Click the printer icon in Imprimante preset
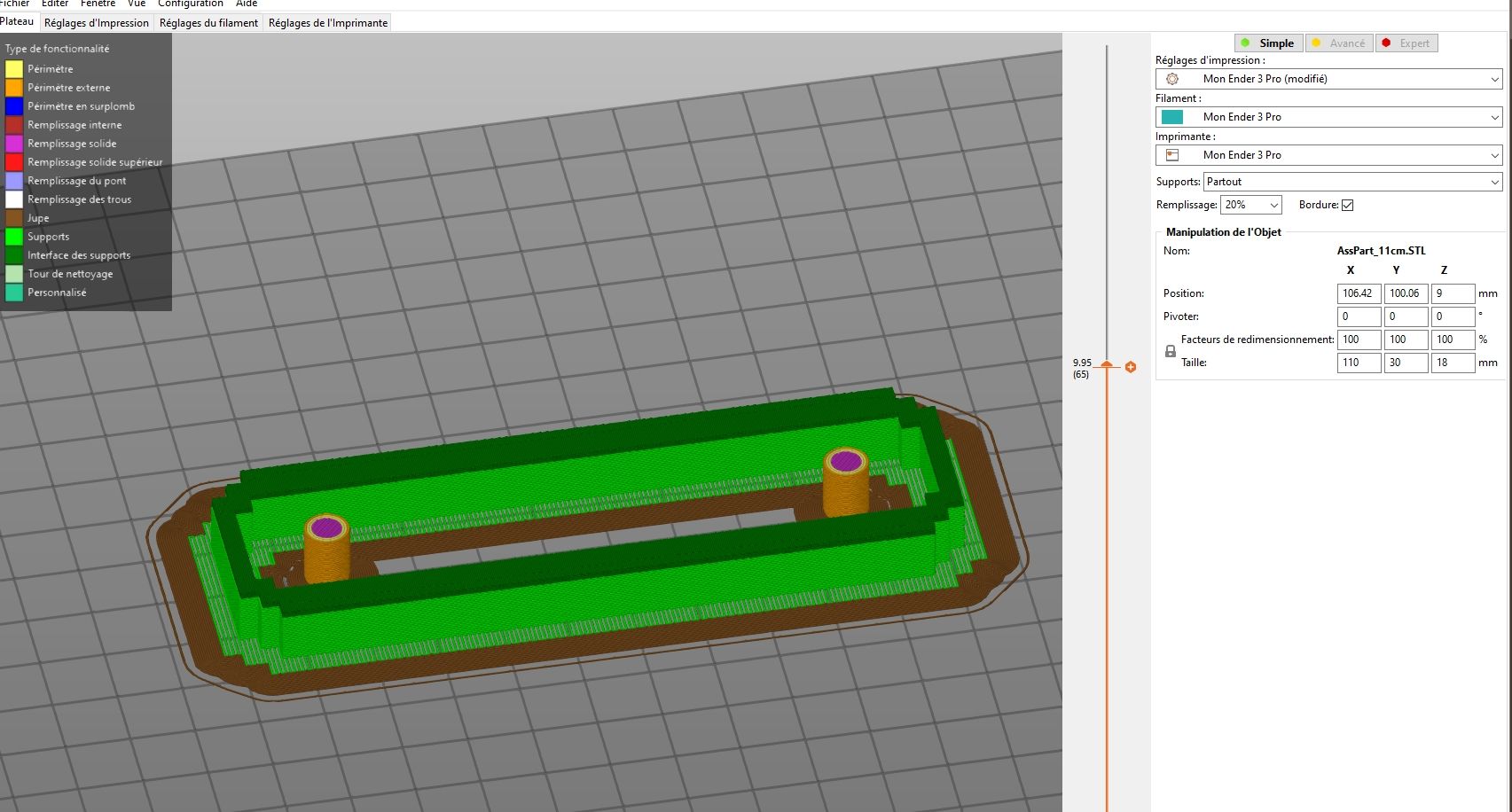Viewport: 1512px width, 812px height. click(1172, 155)
